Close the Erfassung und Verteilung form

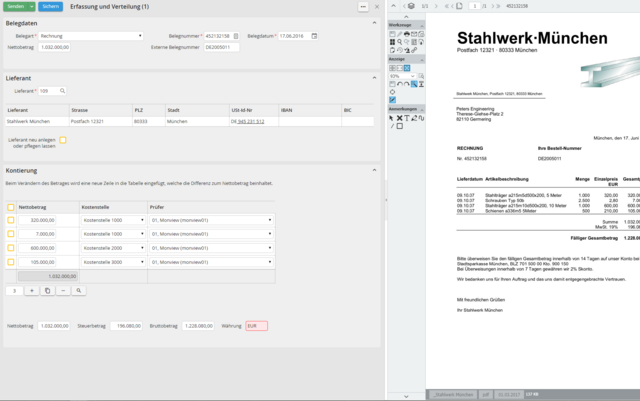pos(377,7)
